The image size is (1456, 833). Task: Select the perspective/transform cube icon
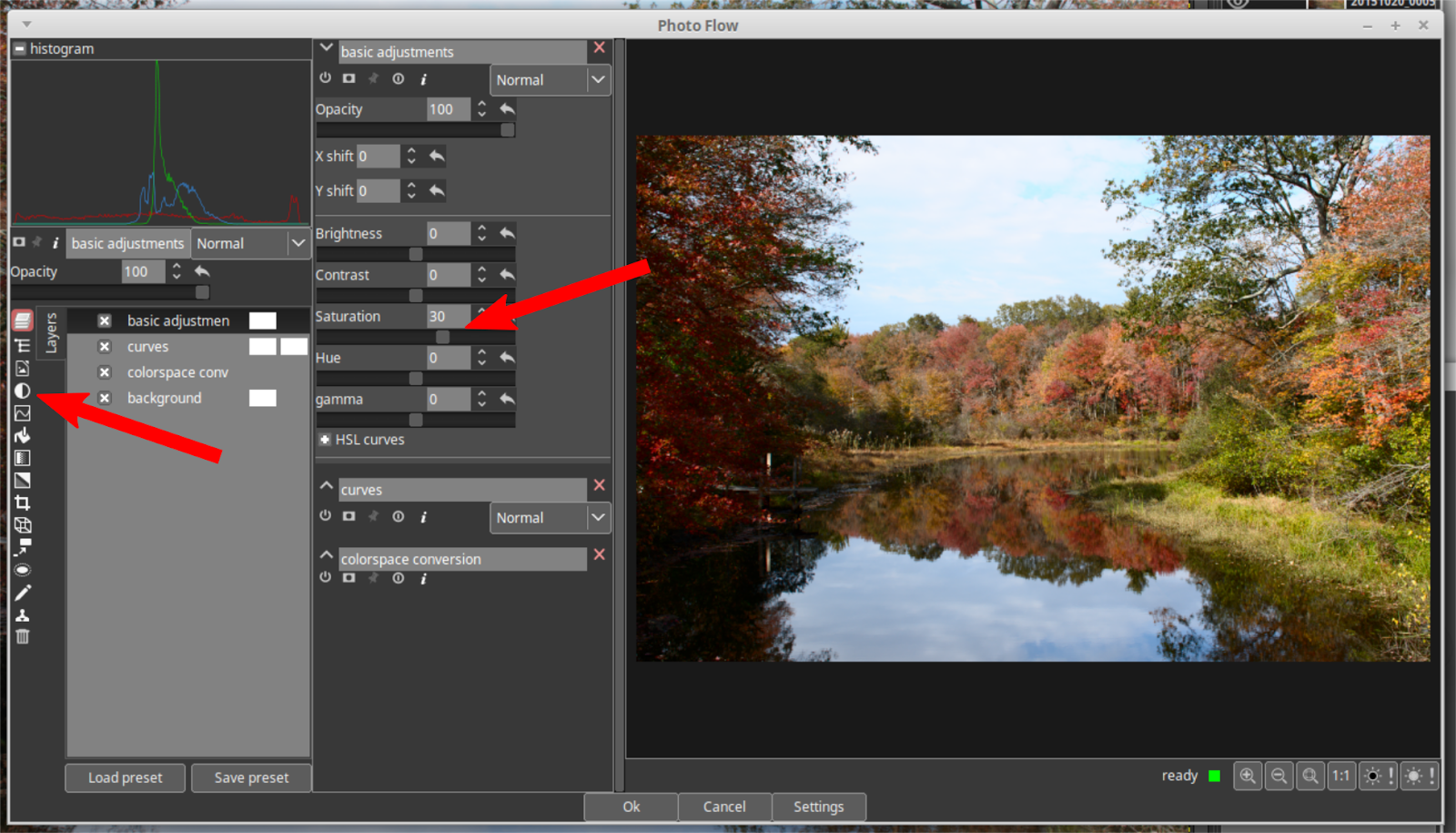tap(23, 525)
